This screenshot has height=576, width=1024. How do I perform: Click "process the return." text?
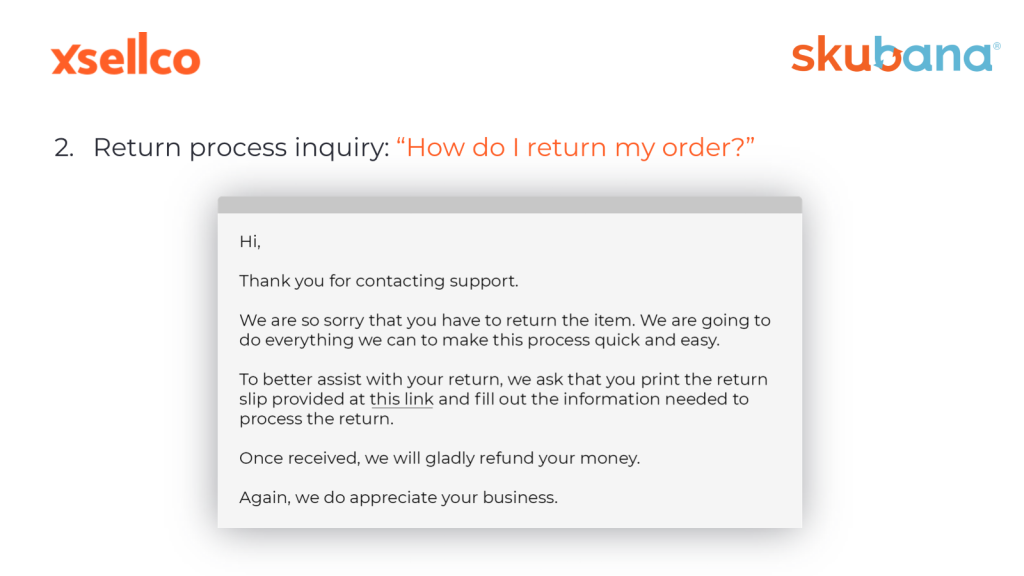[316, 419]
